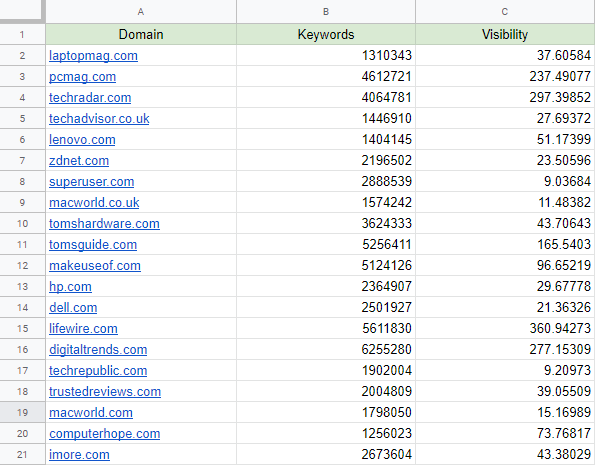Select keywords cell 3624333
This screenshot has height=465, width=595.
pos(326,224)
